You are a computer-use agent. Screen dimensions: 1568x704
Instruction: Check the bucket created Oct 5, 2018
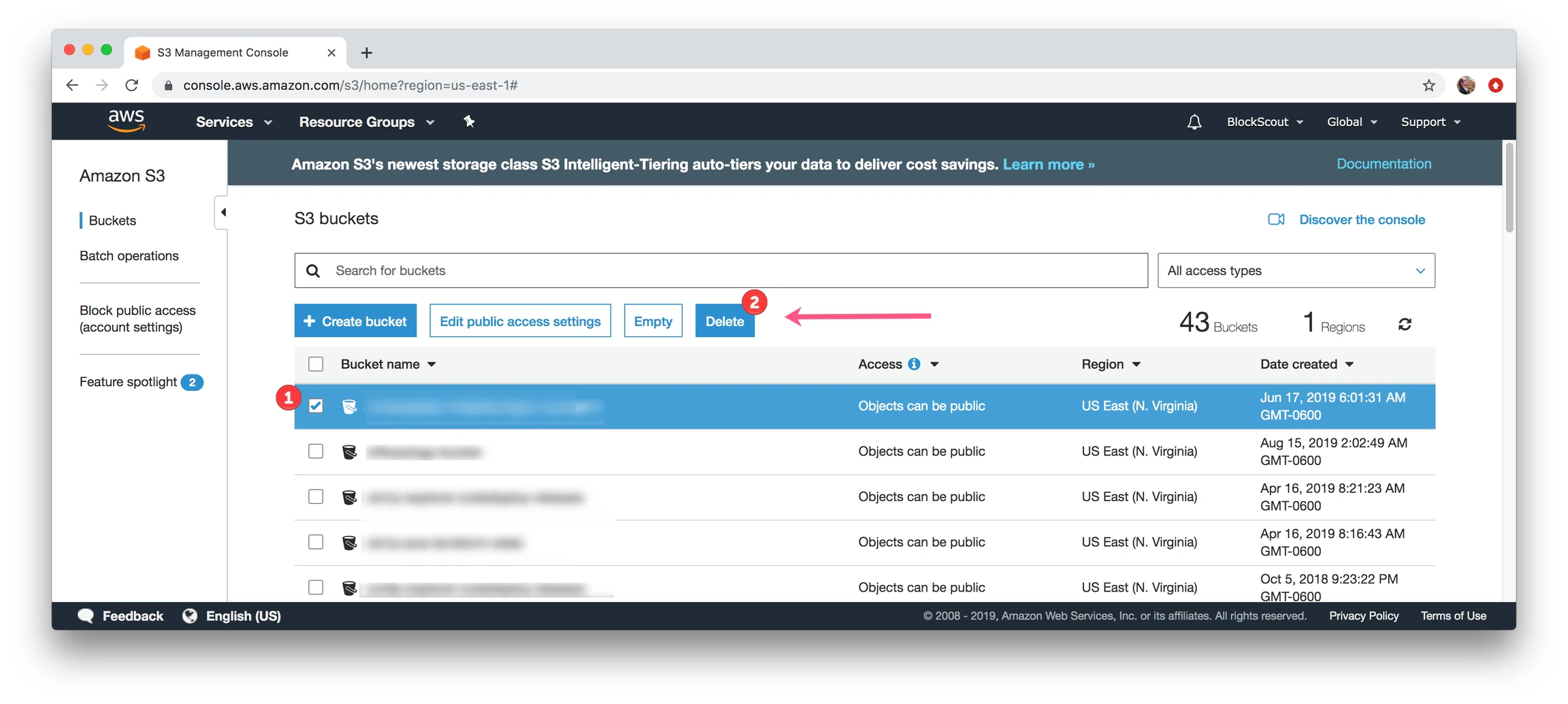(x=316, y=588)
